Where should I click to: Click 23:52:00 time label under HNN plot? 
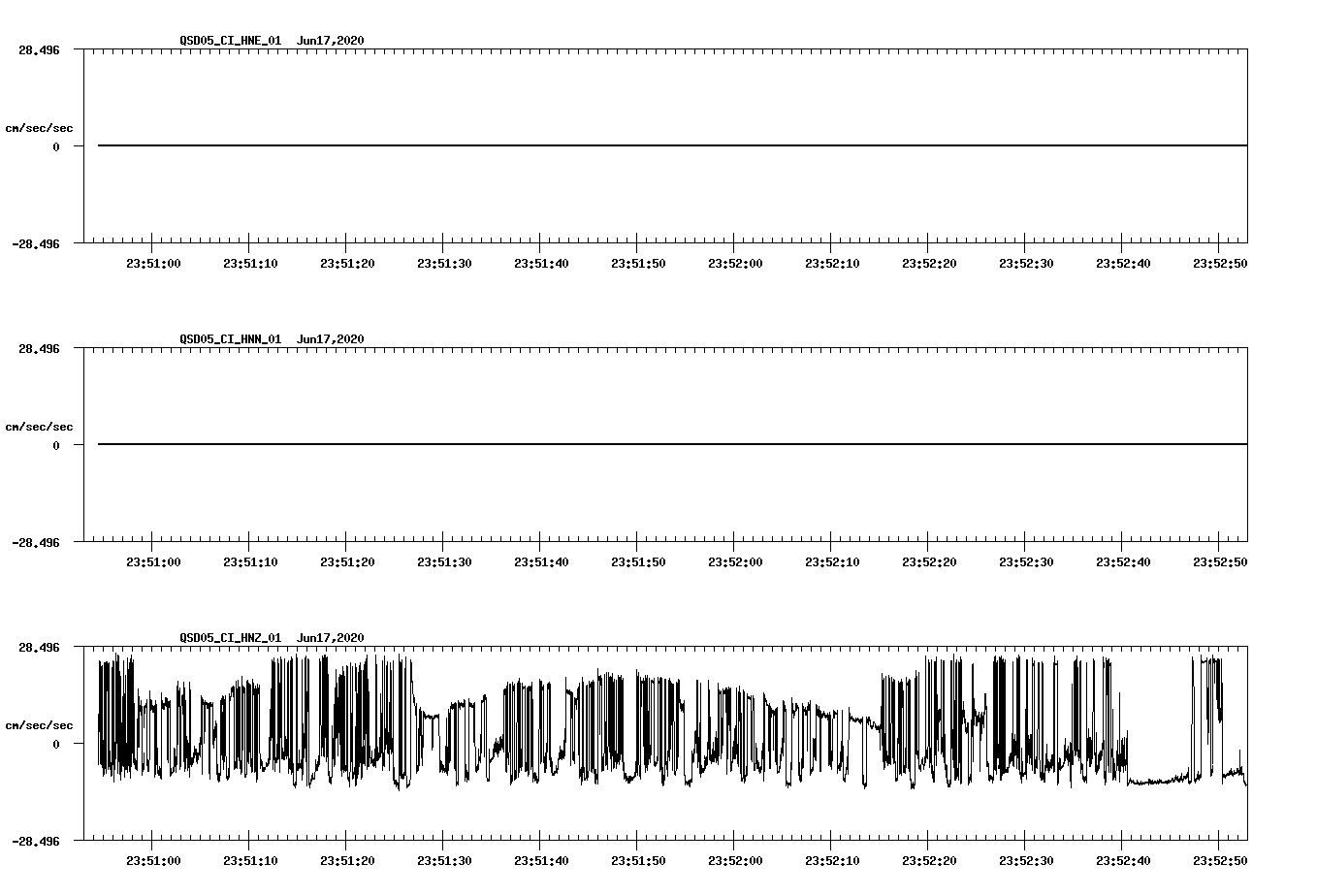click(735, 562)
